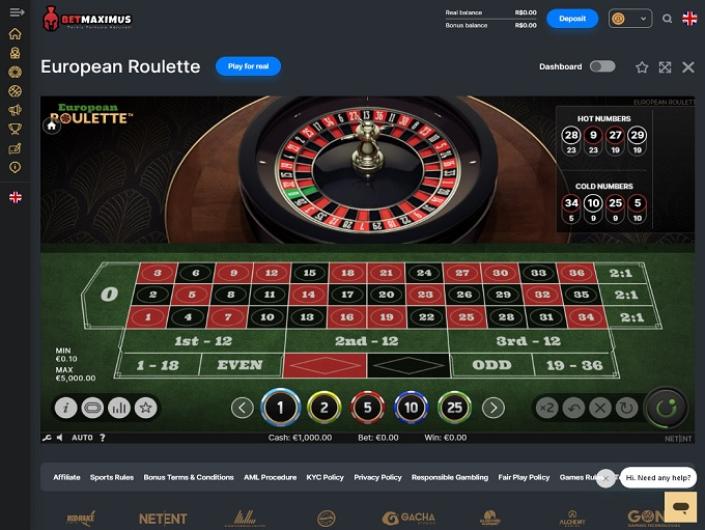
Task: Expand the sidebar hamburger menu
Action: click(x=17, y=12)
